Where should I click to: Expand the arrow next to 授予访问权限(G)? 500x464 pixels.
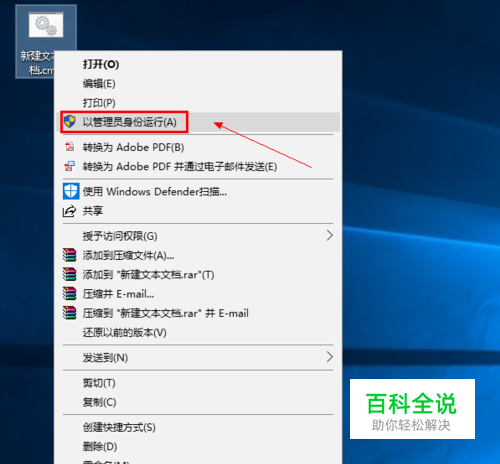[x=330, y=235]
